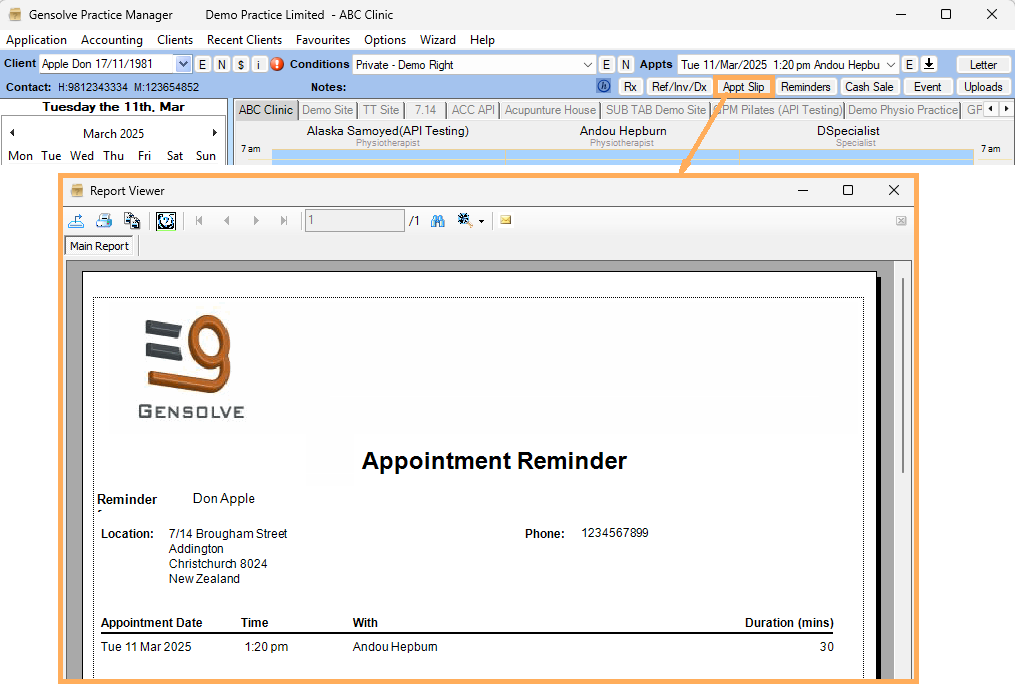Go to previous page of report
This screenshot has height=684, width=1015.
click(227, 221)
